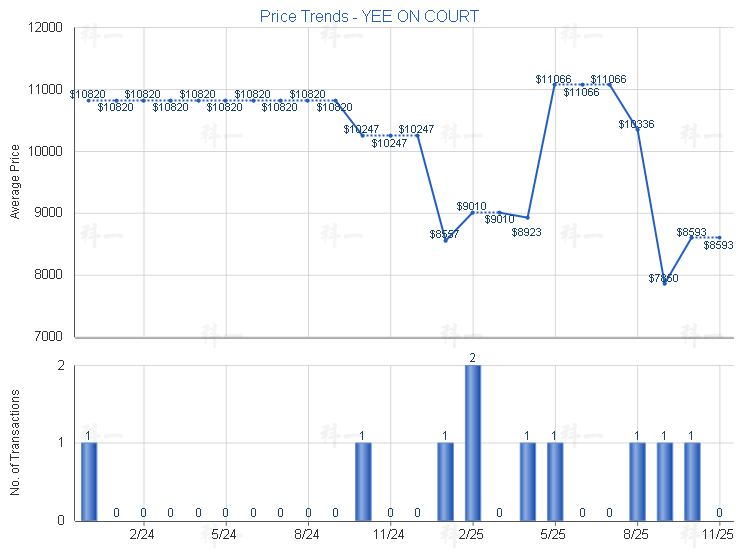The height and width of the screenshot is (550, 740).
Task: Click the chart title 'Price Trends - YEE ON COURT'
Action: pyautogui.click(x=369, y=16)
